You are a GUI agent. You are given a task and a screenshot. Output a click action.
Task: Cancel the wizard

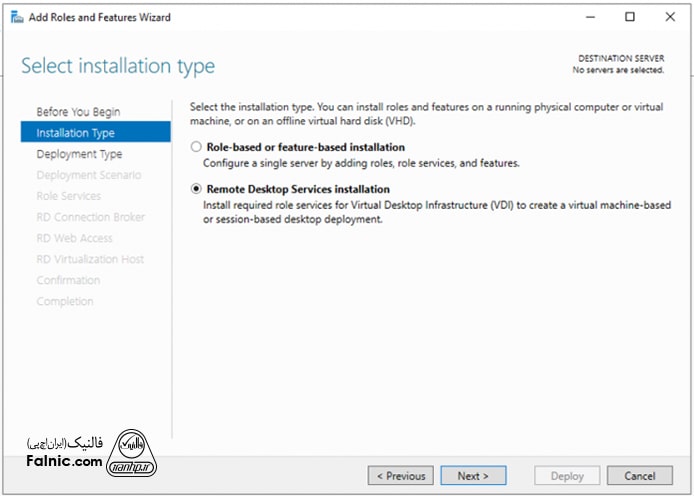point(640,476)
